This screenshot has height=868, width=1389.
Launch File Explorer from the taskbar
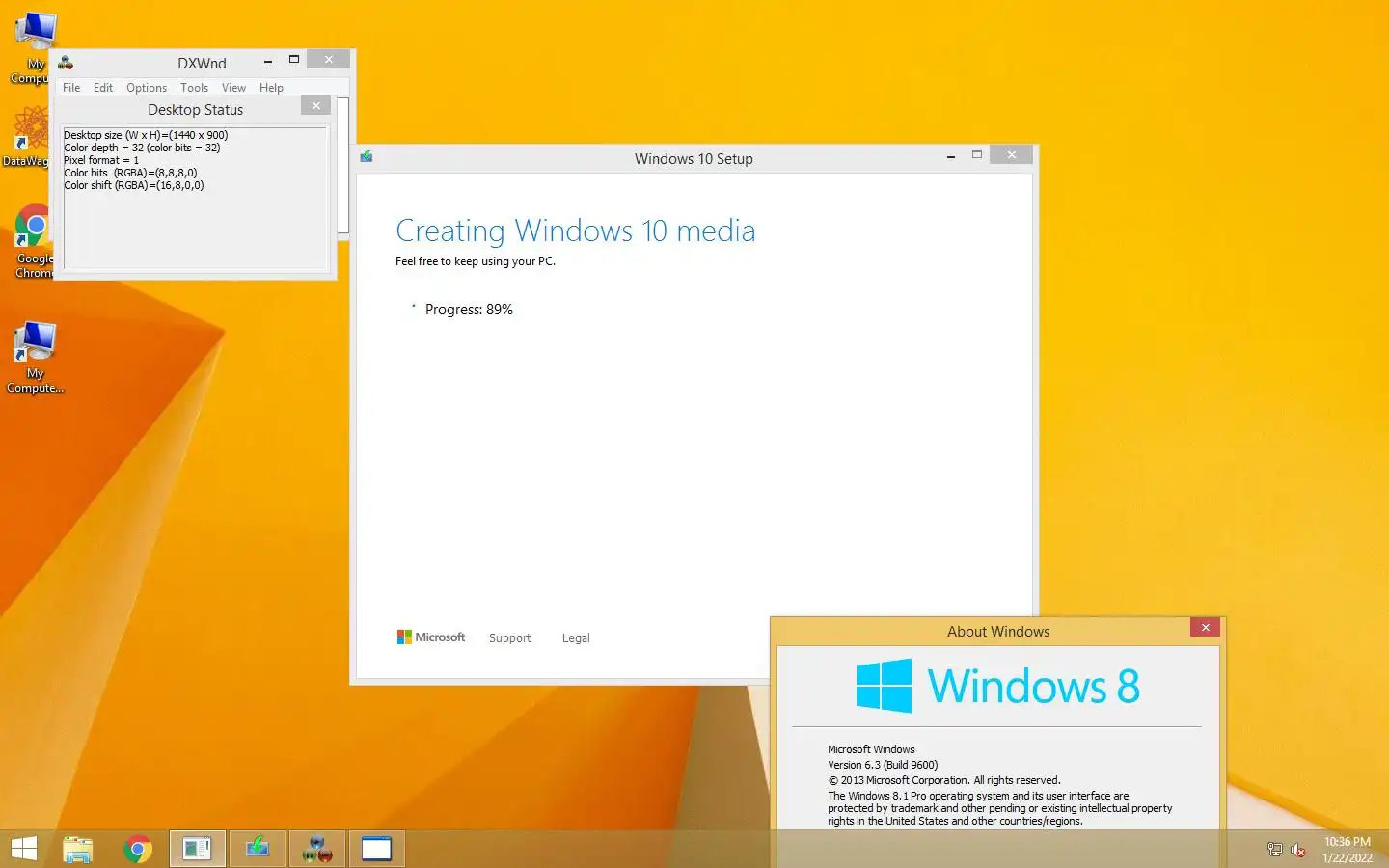click(x=78, y=849)
